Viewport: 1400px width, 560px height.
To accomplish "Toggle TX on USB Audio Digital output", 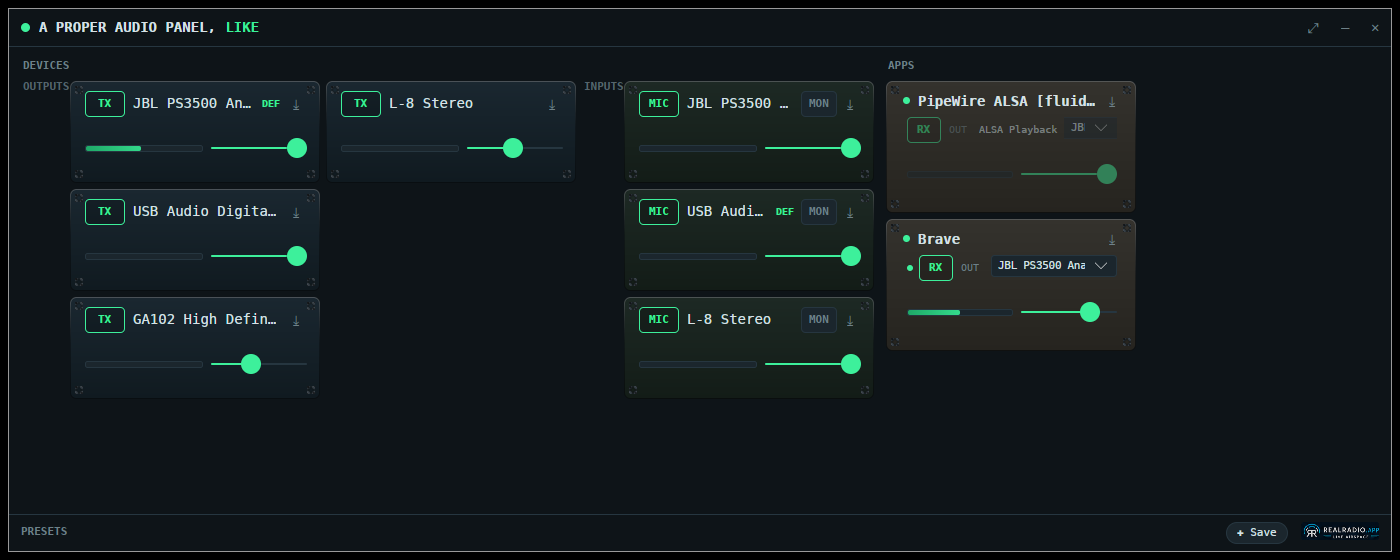I will 105,212.
